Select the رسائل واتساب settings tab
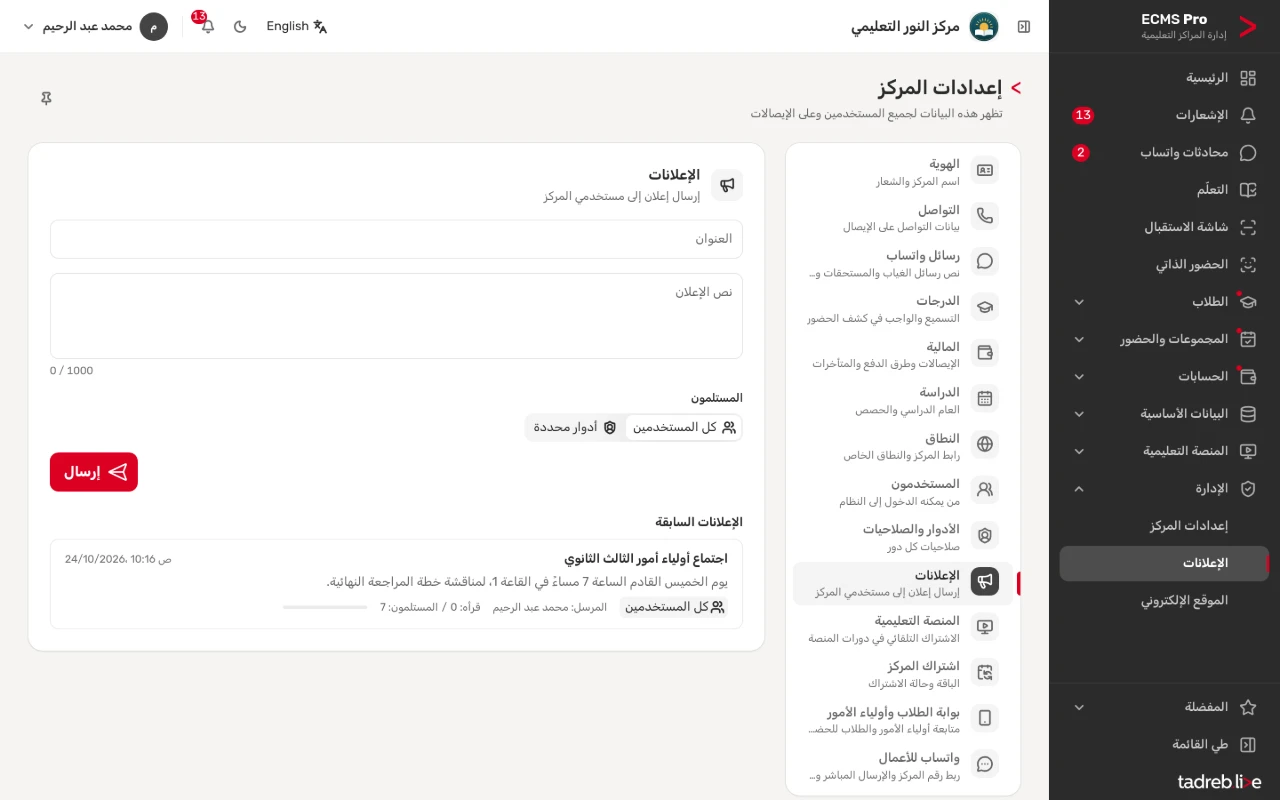Viewport: 1280px width, 800px height. click(x=903, y=263)
